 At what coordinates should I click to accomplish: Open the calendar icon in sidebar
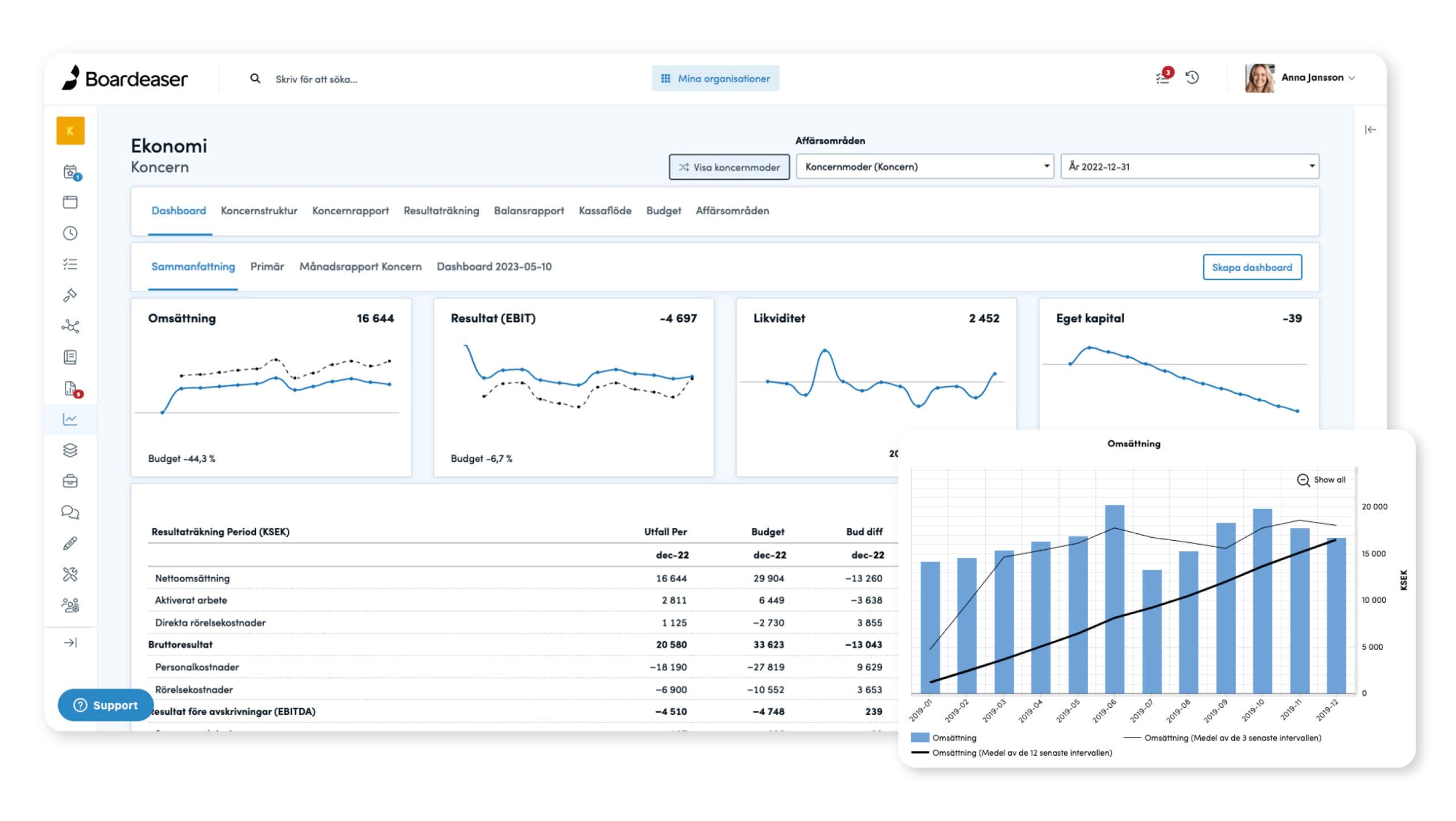point(70,171)
